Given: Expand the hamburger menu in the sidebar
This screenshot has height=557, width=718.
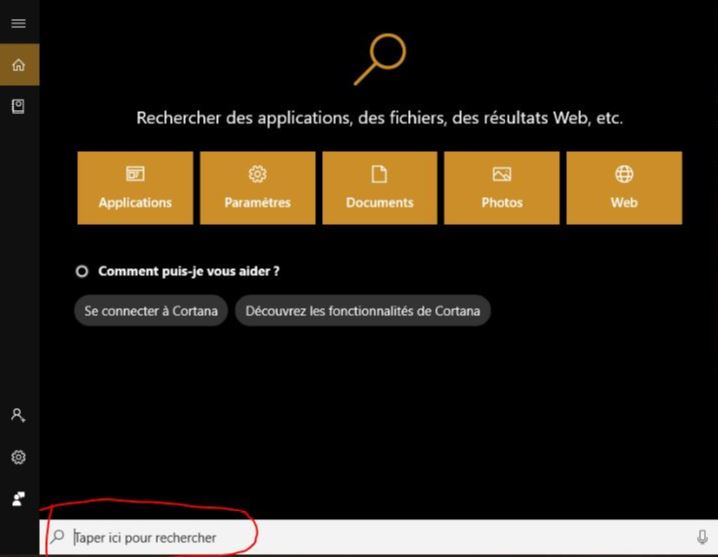Looking at the screenshot, I should (18, 23).
